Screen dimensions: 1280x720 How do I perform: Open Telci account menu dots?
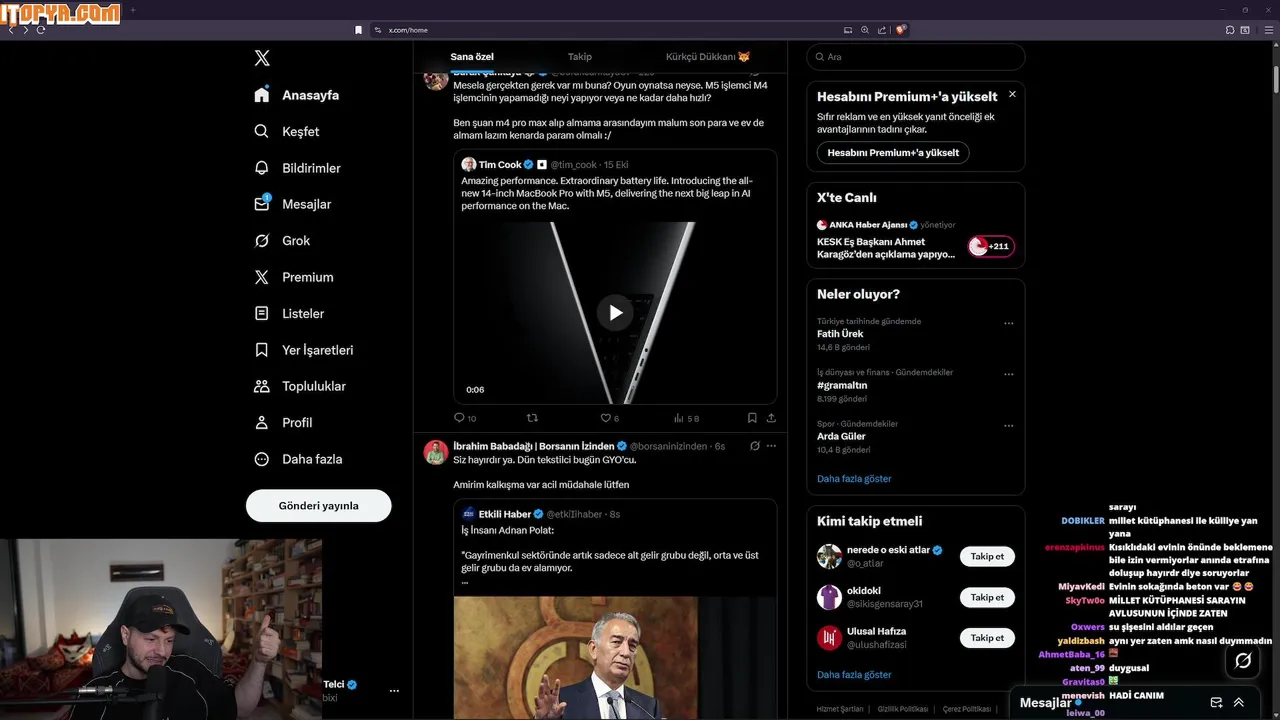click(x=394, y=691)
